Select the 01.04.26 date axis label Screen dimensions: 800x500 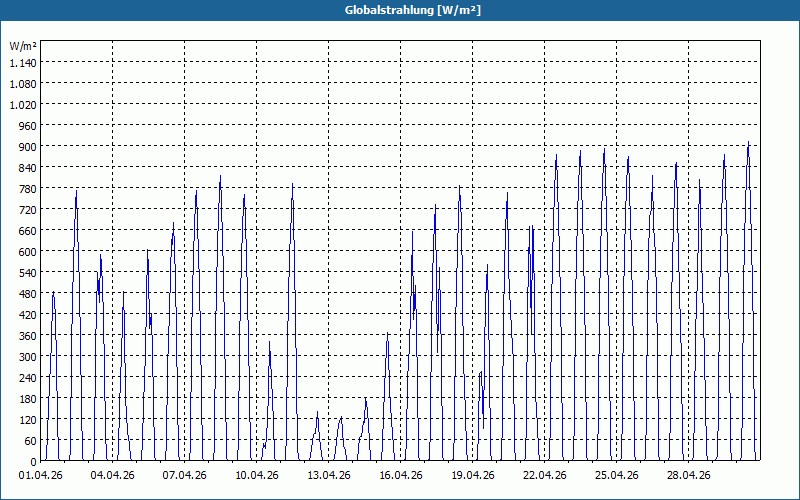coord(40,475)
